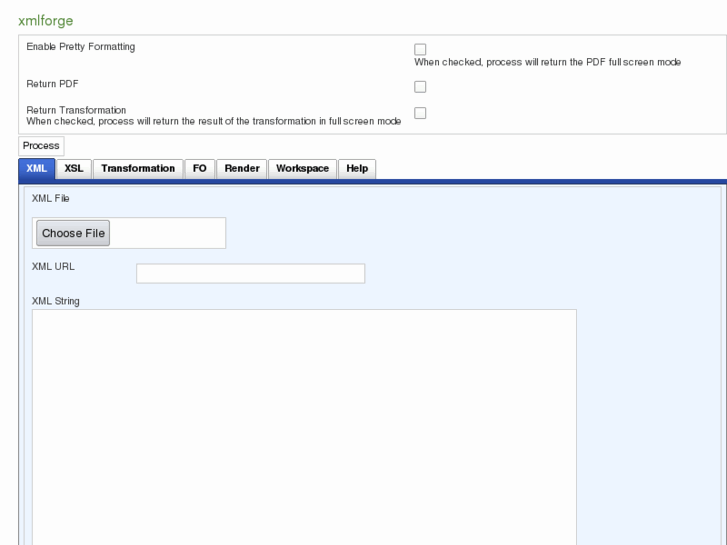Image resolution: width=727 pixels, height=545 pixels.
Task: Open the Help tab
Action: 357,168
